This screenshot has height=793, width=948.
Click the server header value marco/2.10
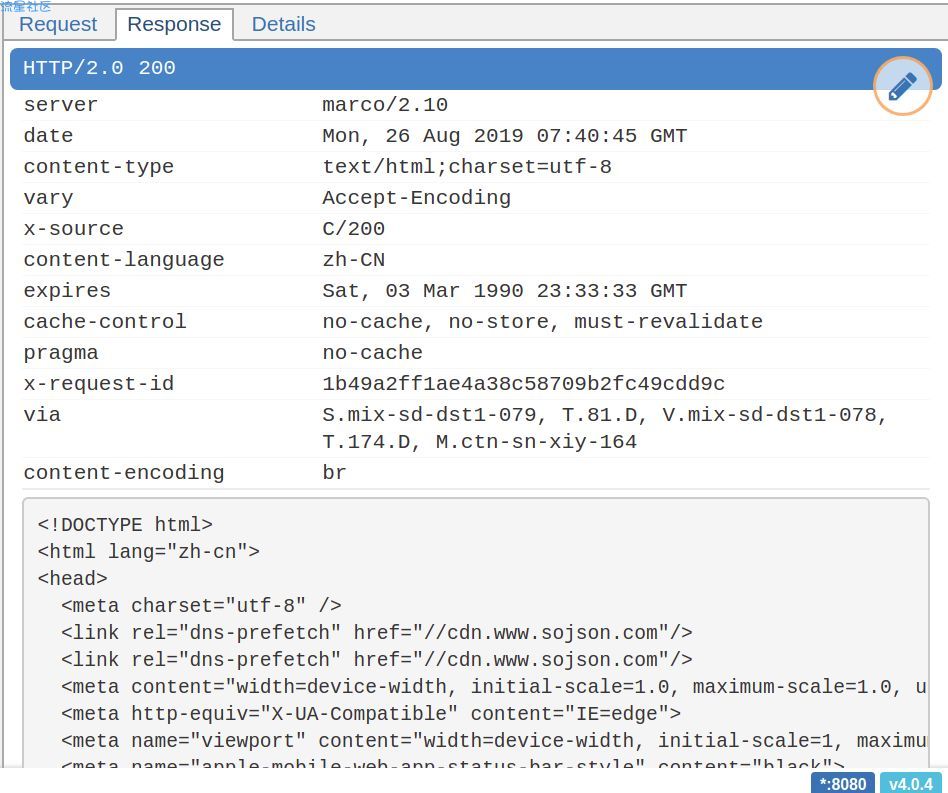[x=385, y=105]
